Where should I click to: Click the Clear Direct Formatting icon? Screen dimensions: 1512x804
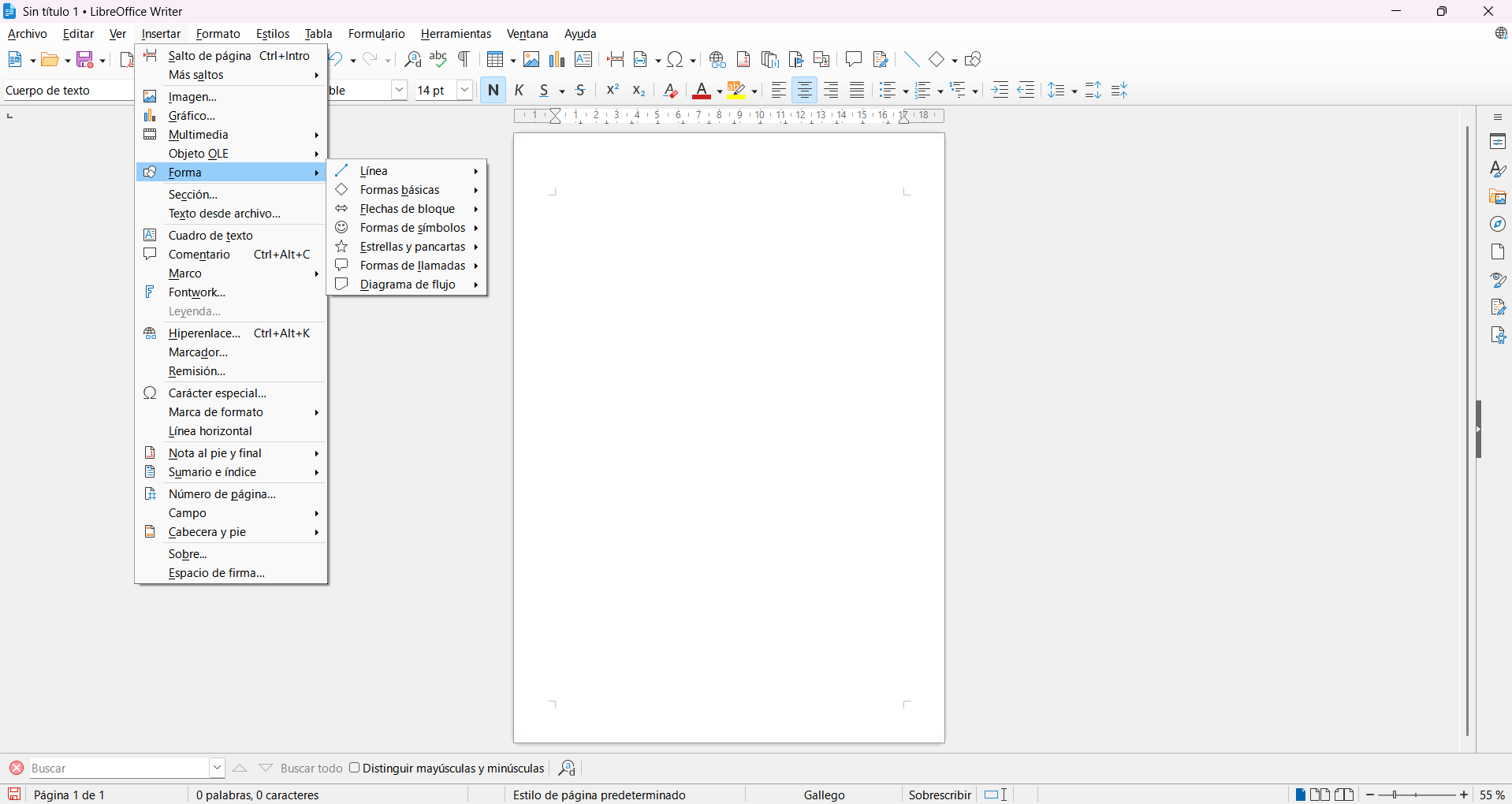click(x=670, y=91)
